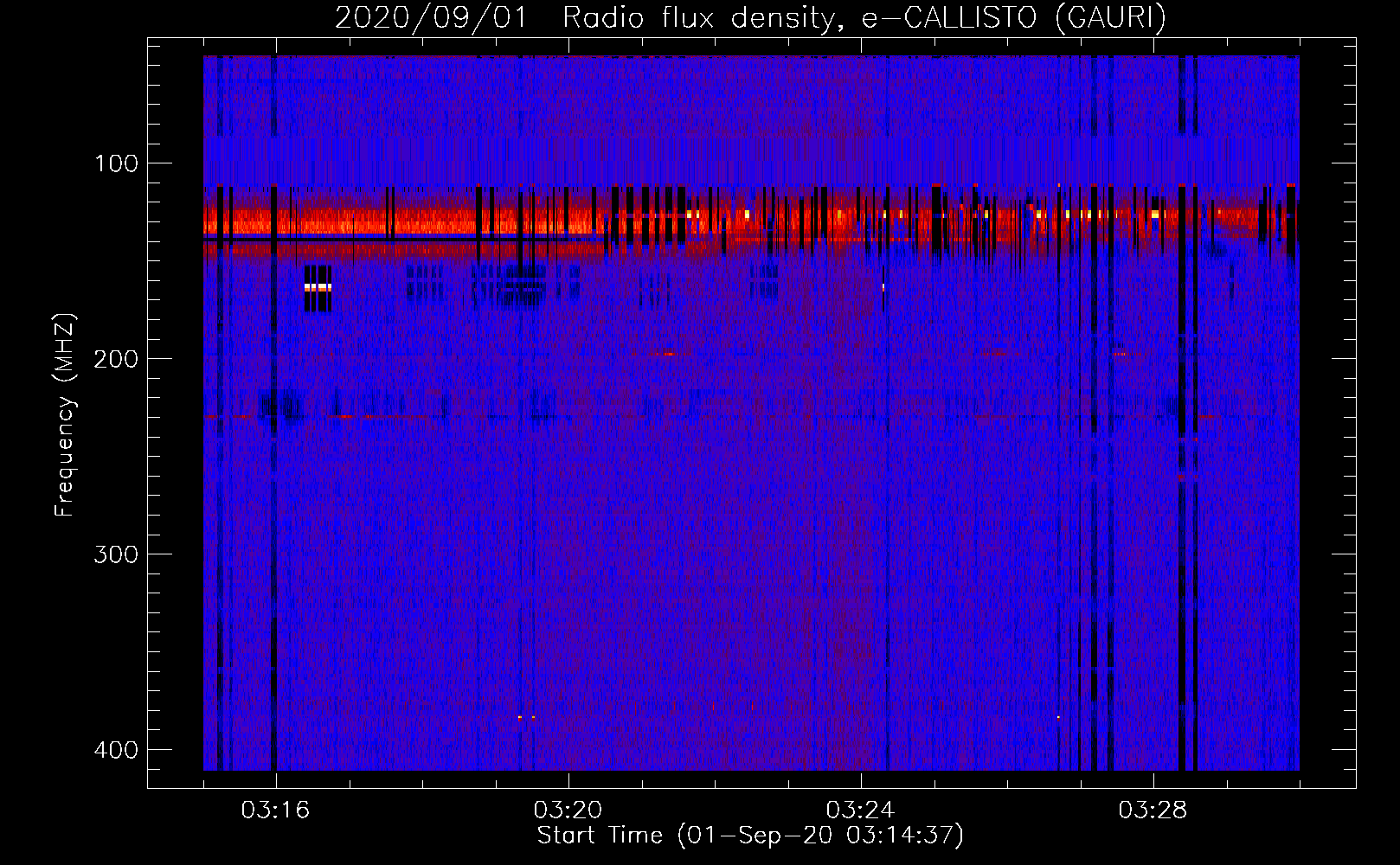Click the '200' frequency tick label
This screenshot has height=865, width=1400.
116,359
